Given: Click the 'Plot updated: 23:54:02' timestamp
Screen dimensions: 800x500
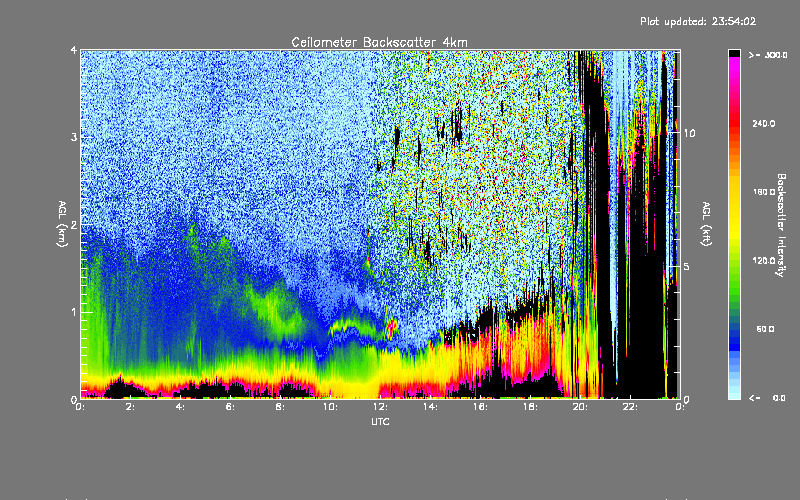Looking at the screenshot, I should [698, 21].
